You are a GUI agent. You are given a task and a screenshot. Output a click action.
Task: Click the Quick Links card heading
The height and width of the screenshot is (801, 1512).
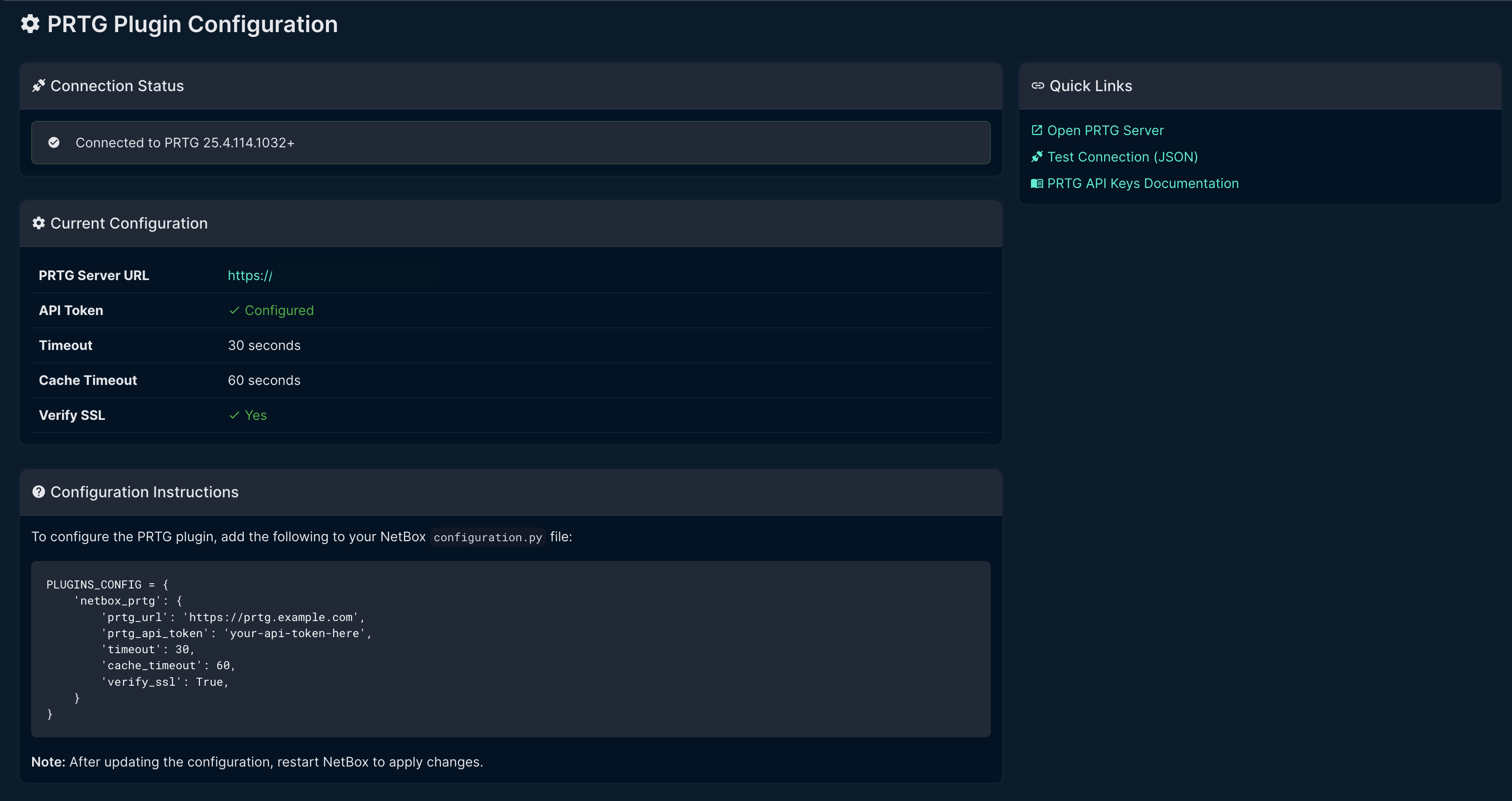tap(1091, 85)
